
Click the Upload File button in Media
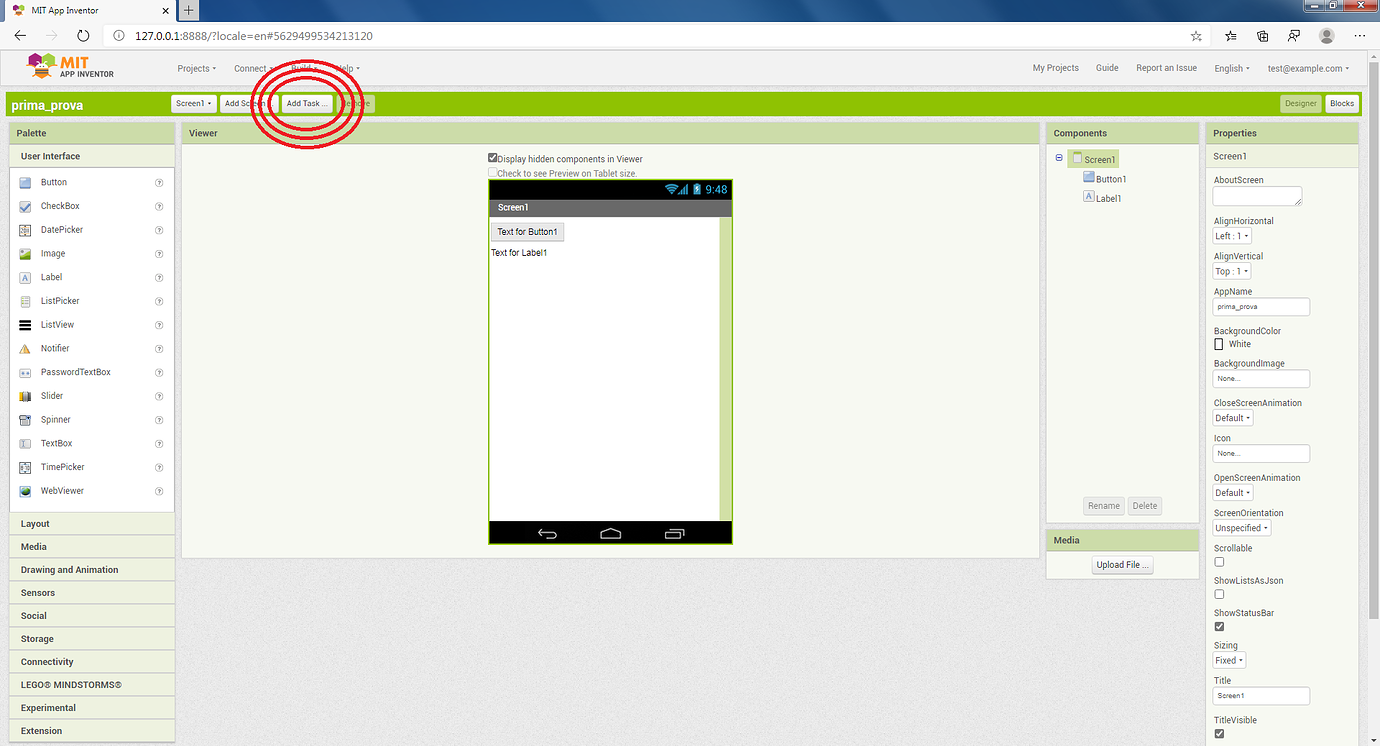tap(1122, 564)
